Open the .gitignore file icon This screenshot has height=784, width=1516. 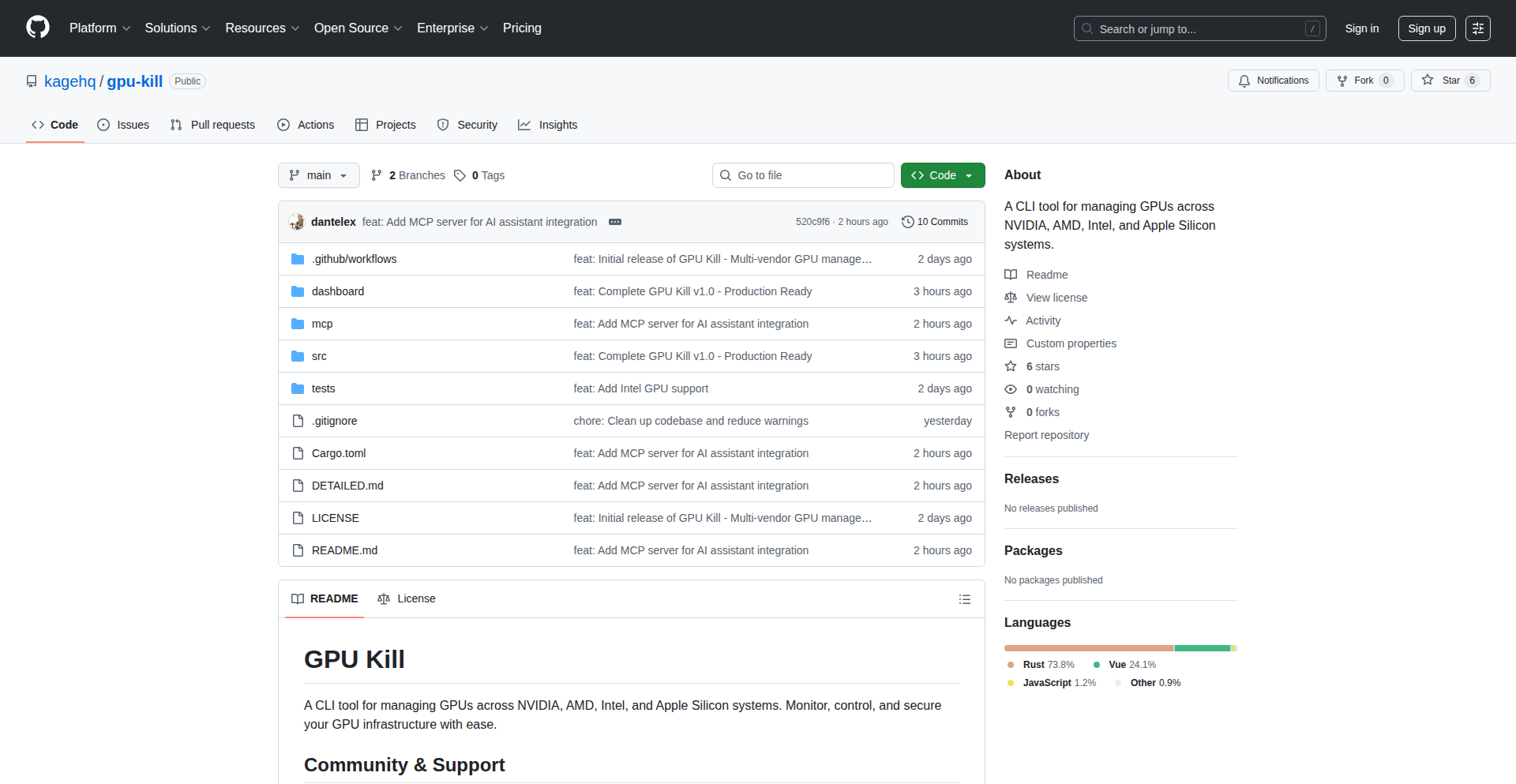pos(298,421)
